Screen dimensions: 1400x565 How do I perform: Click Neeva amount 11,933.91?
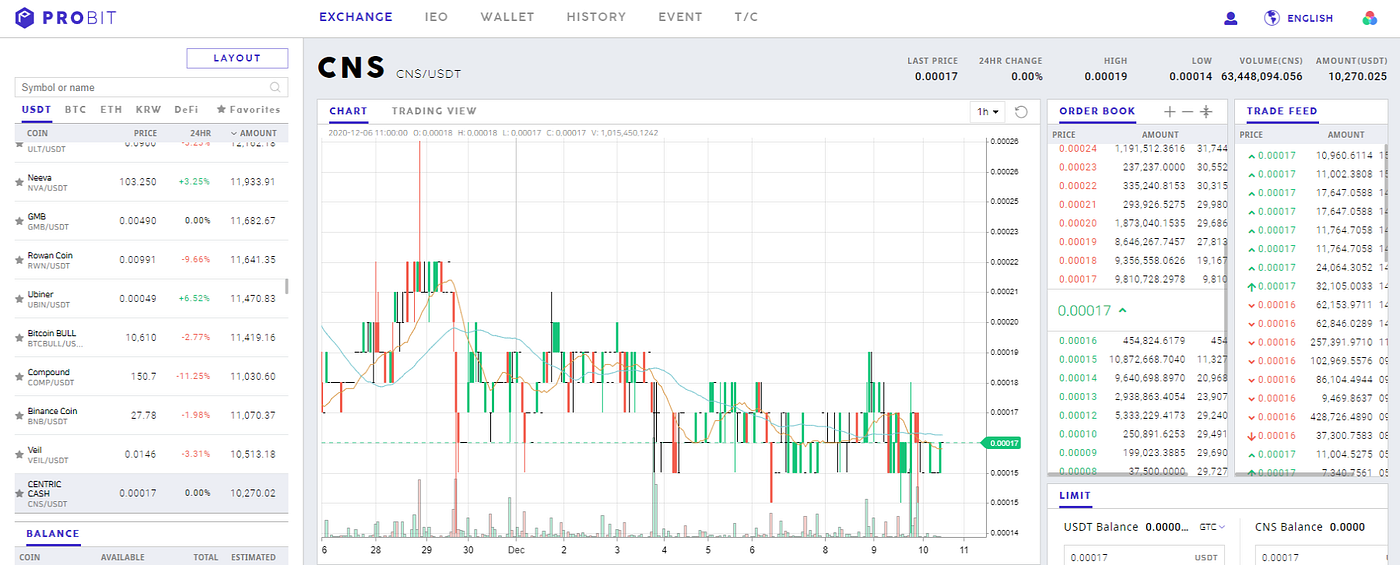coord(253,181)
